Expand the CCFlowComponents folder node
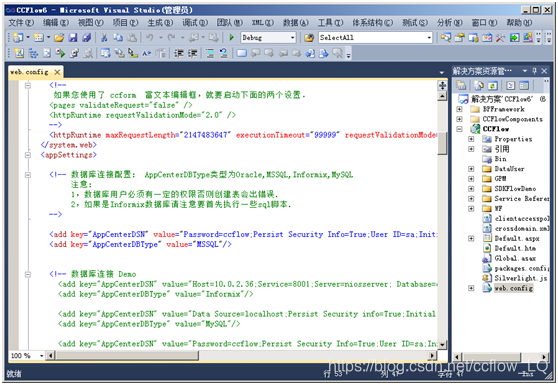 pos(459,119)
